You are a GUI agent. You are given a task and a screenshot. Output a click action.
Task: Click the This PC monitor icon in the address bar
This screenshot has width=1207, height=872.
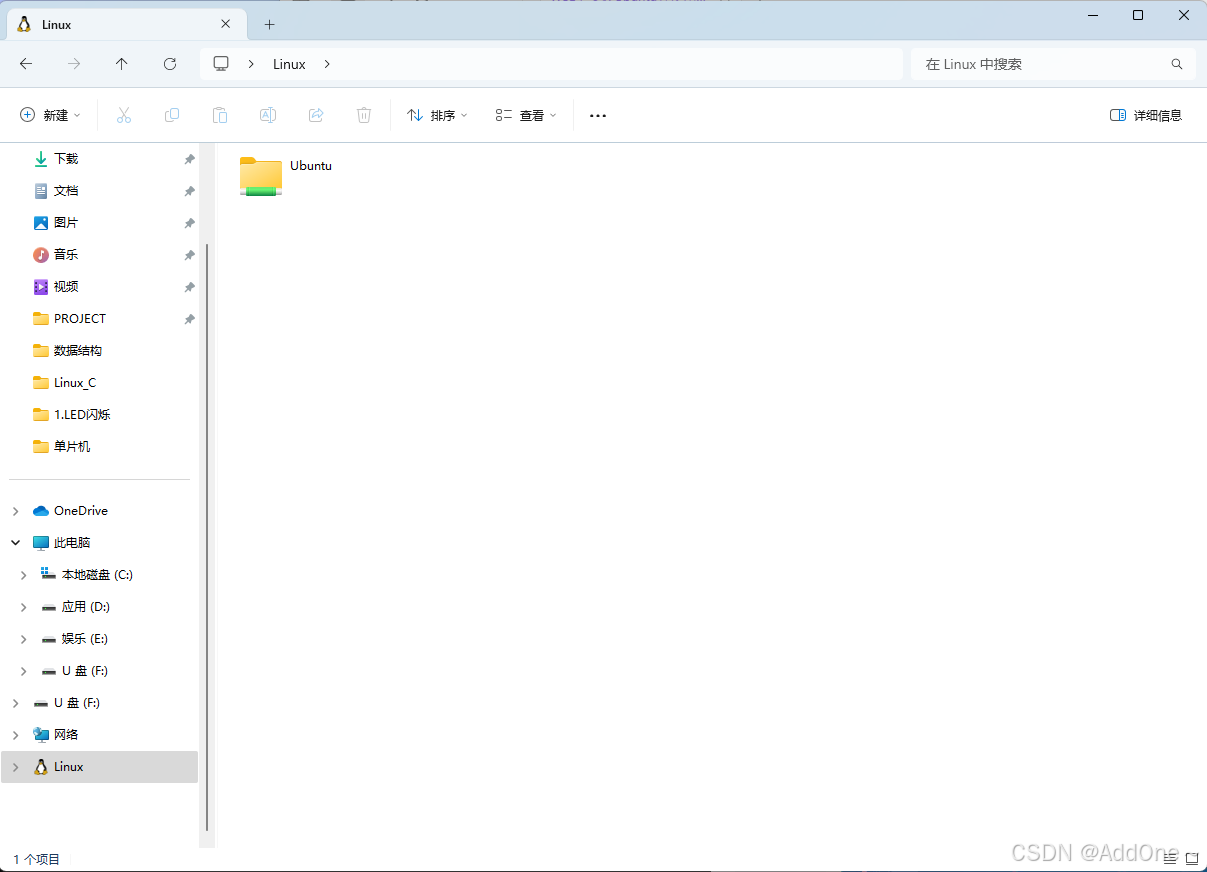pos(221,64)
